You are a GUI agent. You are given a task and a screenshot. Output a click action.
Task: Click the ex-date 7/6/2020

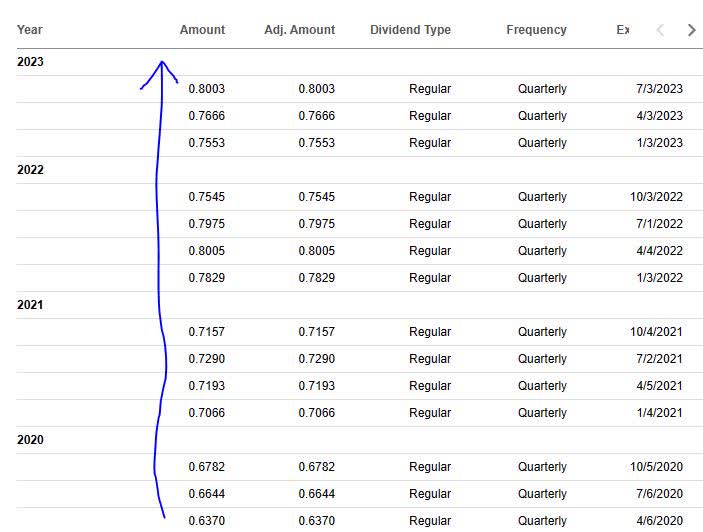(x=660, y=493)
